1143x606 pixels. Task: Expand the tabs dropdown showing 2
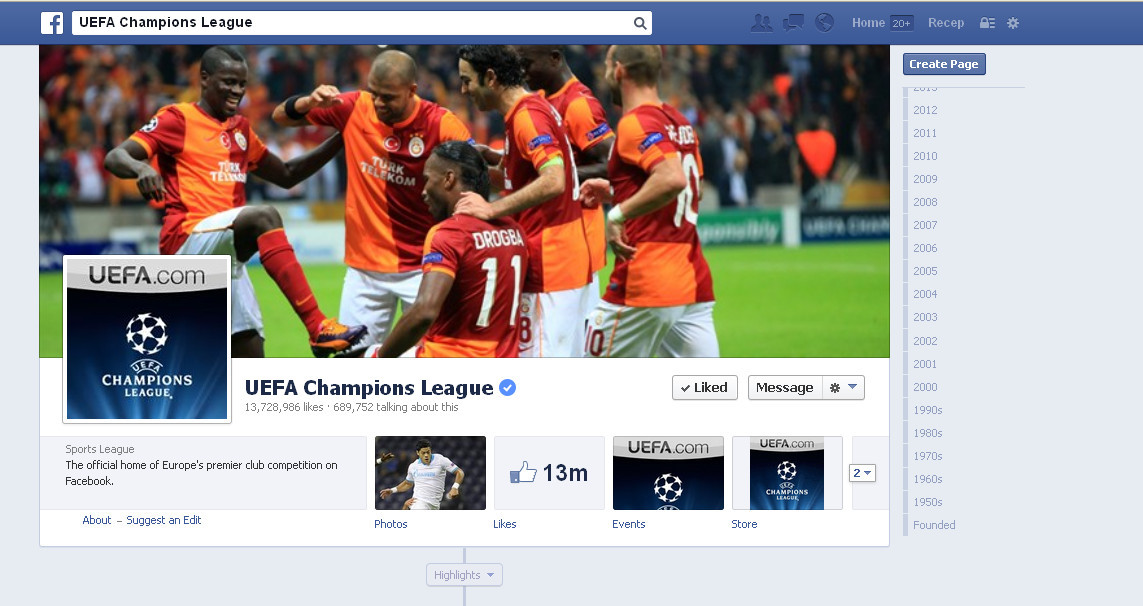862,473
